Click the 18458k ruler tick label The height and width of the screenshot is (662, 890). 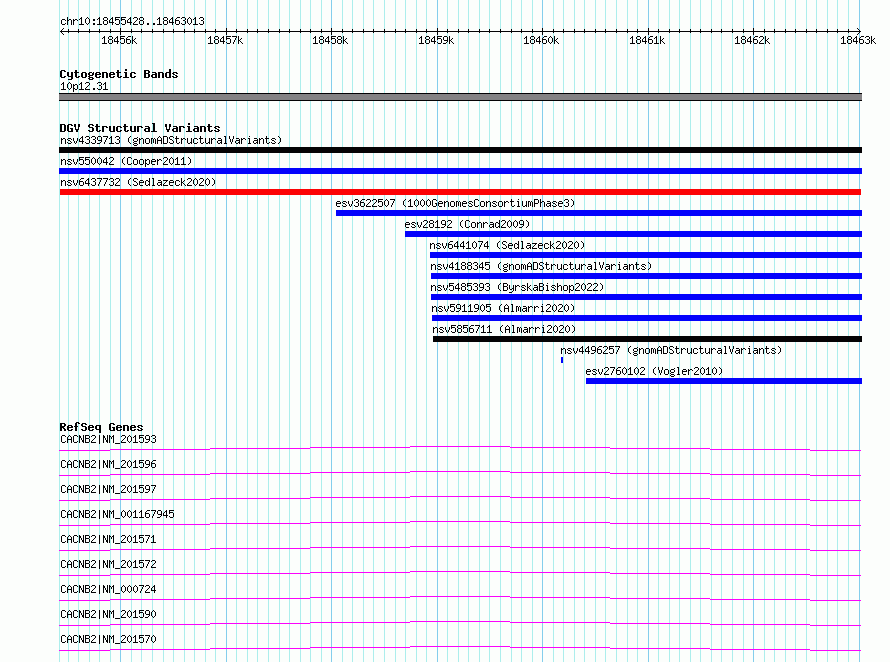pos(330,40)
